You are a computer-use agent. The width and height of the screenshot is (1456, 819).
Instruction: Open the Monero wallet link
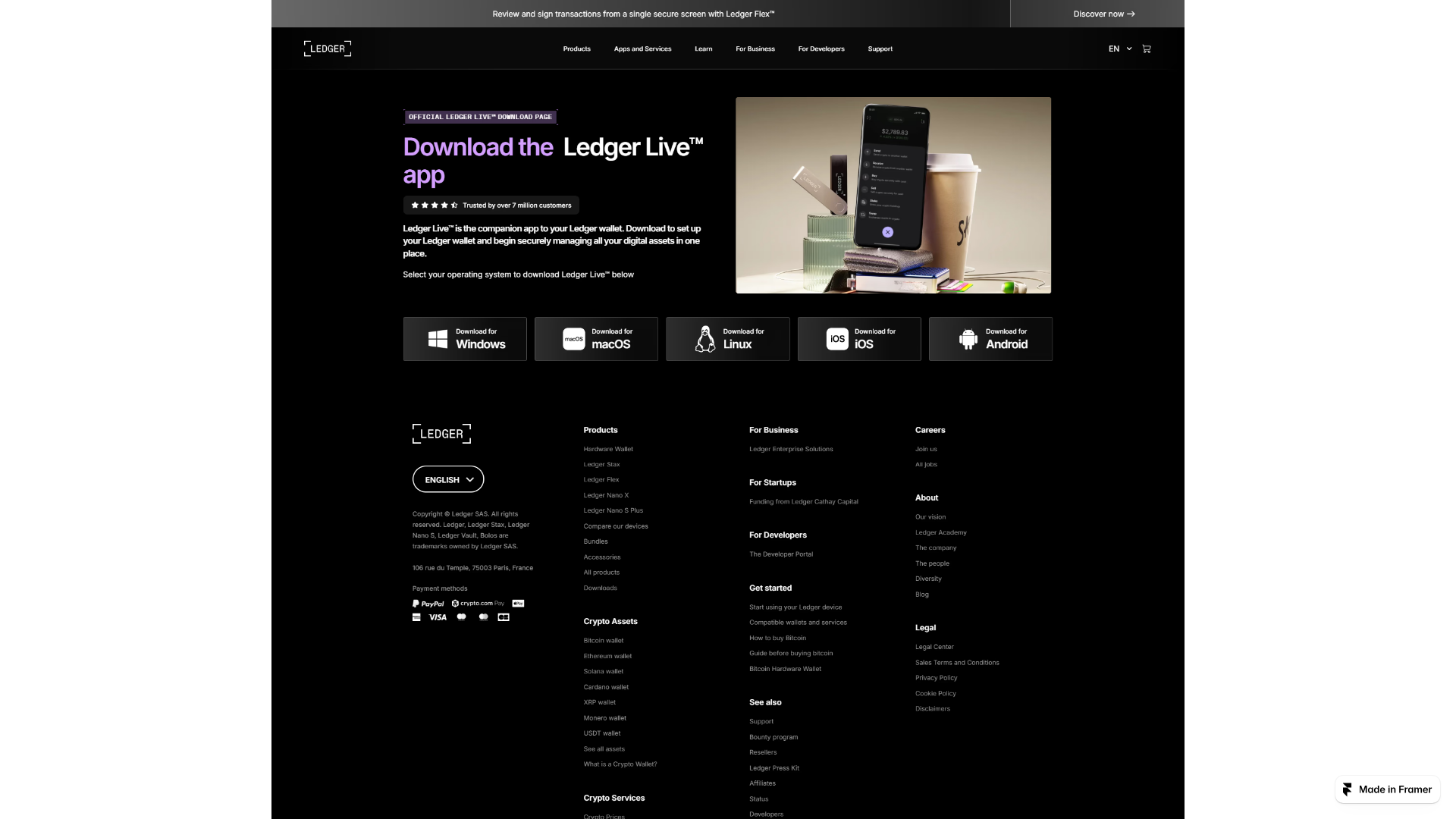click(605, 718)
